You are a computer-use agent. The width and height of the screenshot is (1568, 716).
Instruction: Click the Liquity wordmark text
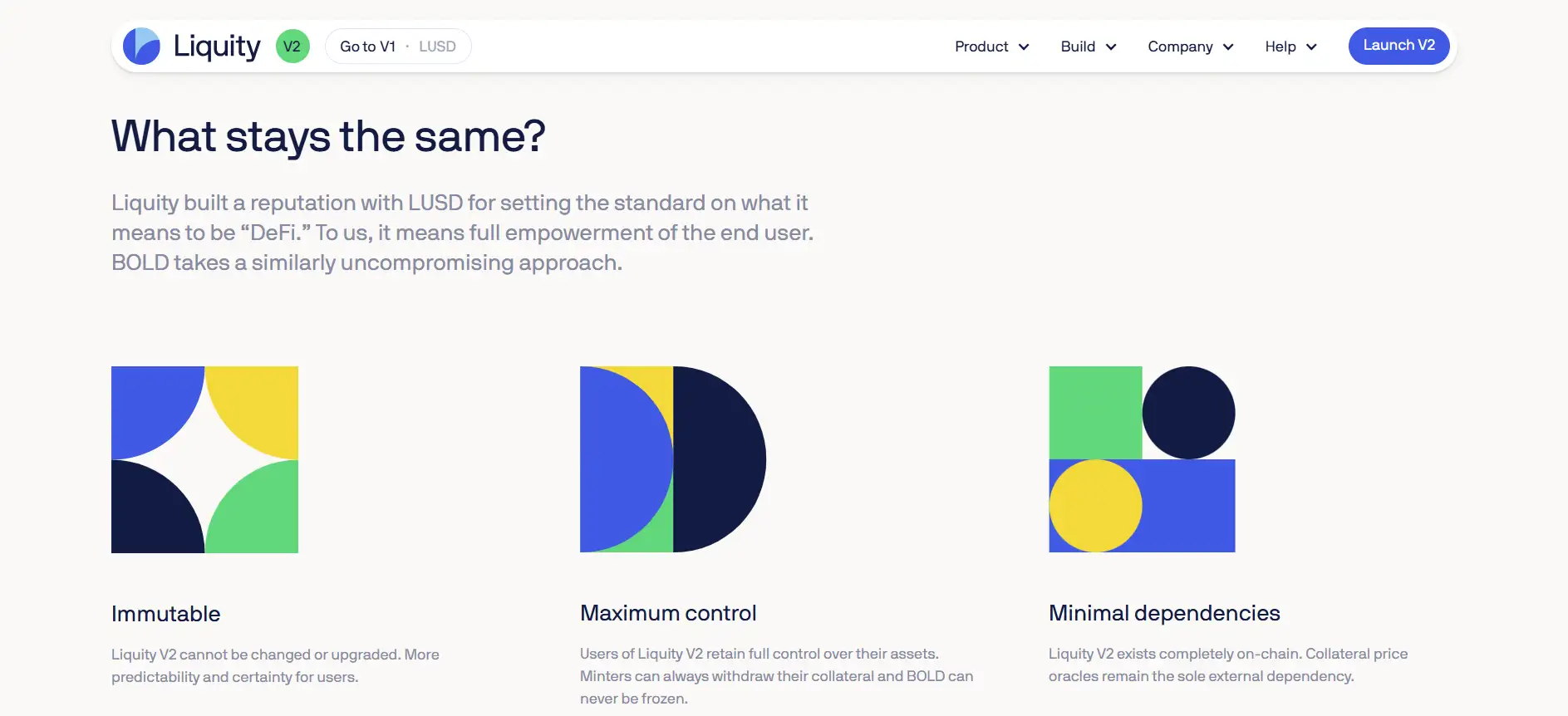[217, 47]
